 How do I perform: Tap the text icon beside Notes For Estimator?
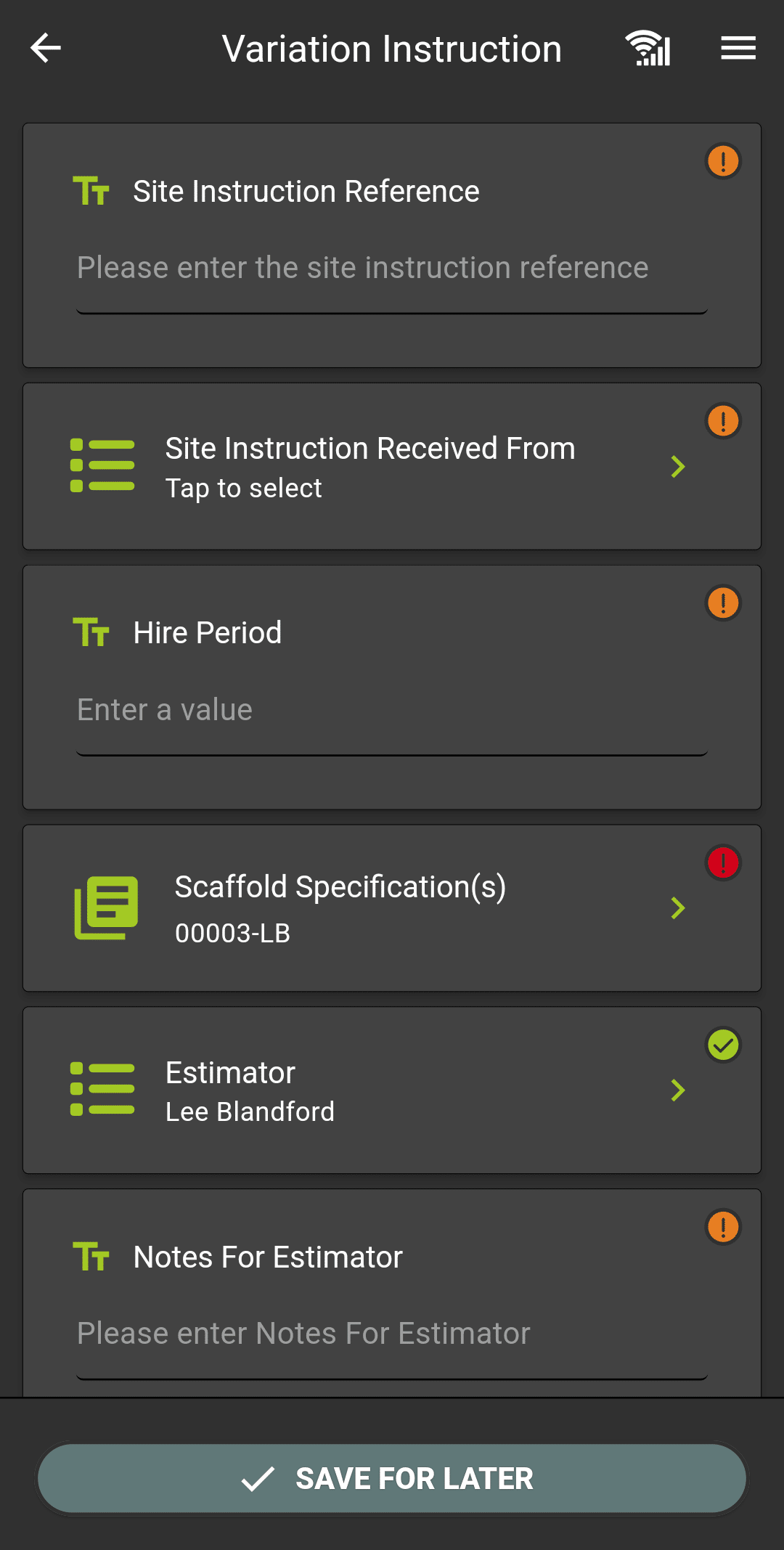point(91,1256)
